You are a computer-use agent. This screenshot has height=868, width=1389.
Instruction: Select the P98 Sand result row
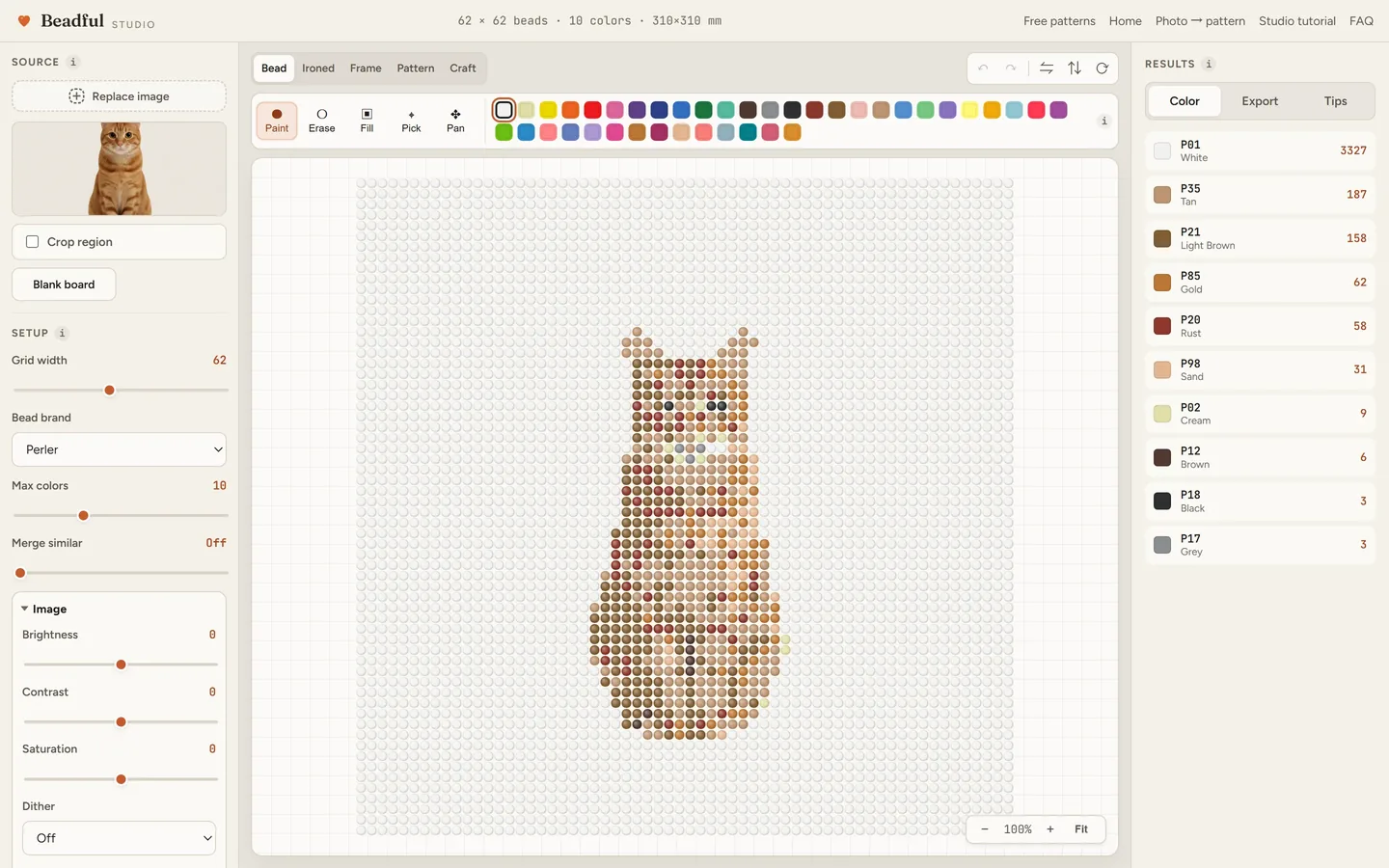(1260, 369)
